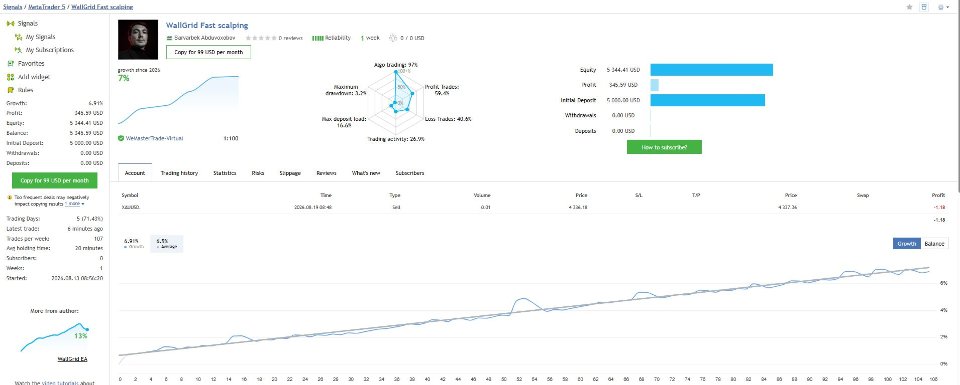This screenshot has width=960, height=385.
Task: Click the XAUUSD symbol in positions table
Action: (x=130, y=207)
